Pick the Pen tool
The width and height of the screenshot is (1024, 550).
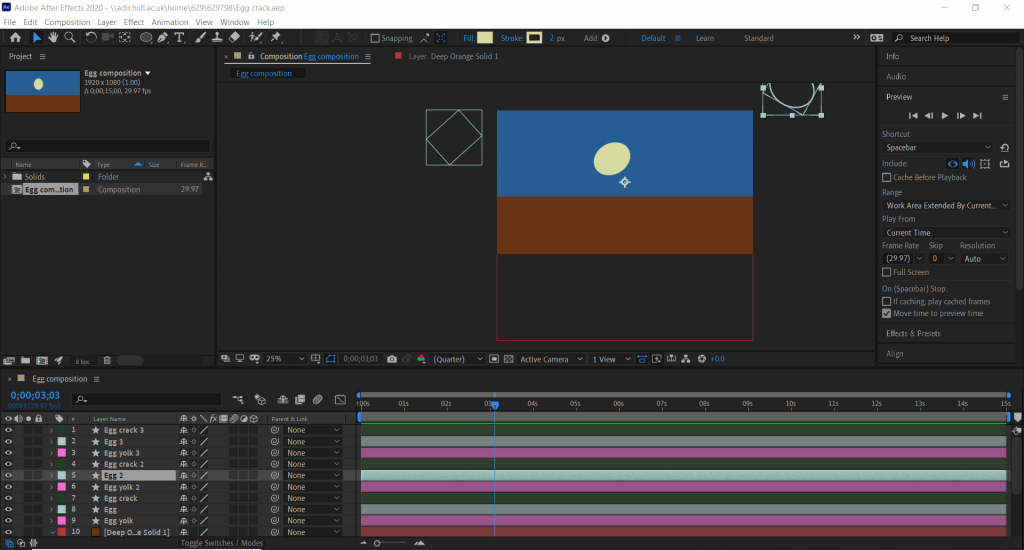163,38
